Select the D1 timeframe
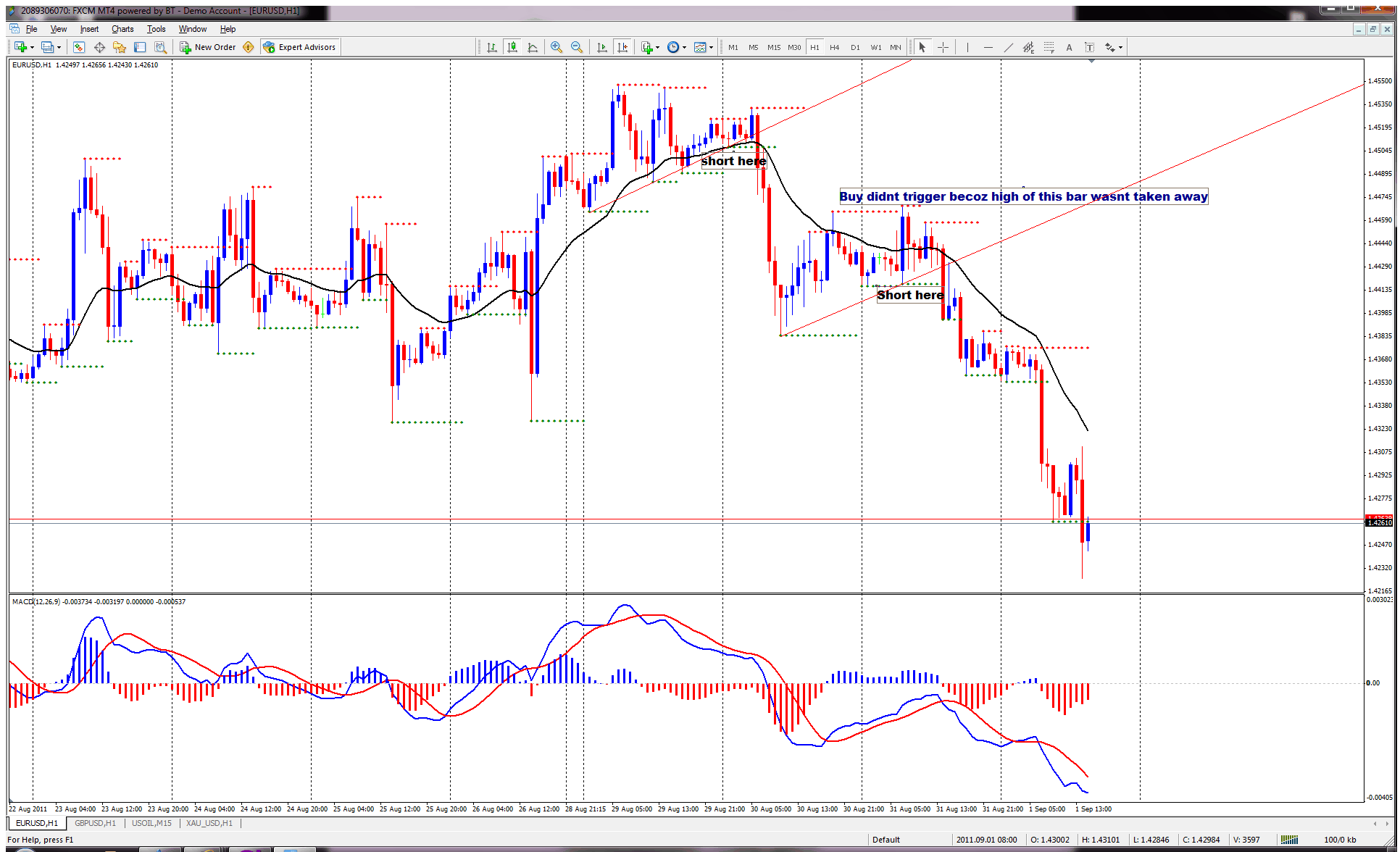 click(855, 47)
